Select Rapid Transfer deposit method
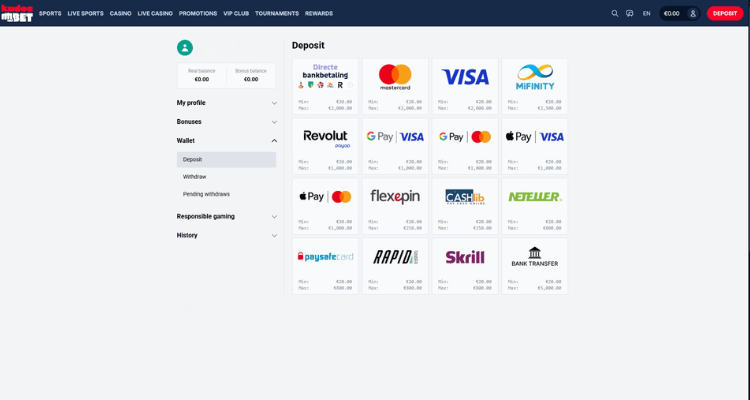This screenshot has width=750, height=400. pyautogui.click(x=395, y=266)
